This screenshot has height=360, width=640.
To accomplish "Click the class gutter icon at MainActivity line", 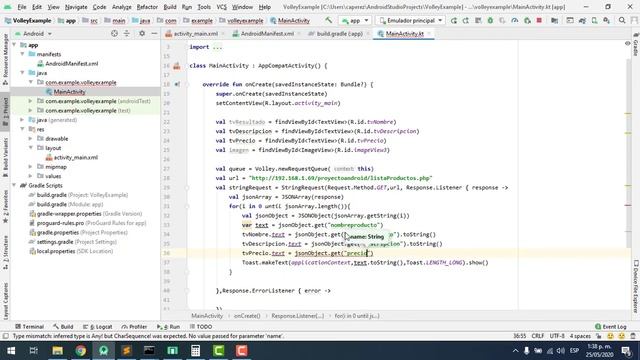I will (177, 66).
